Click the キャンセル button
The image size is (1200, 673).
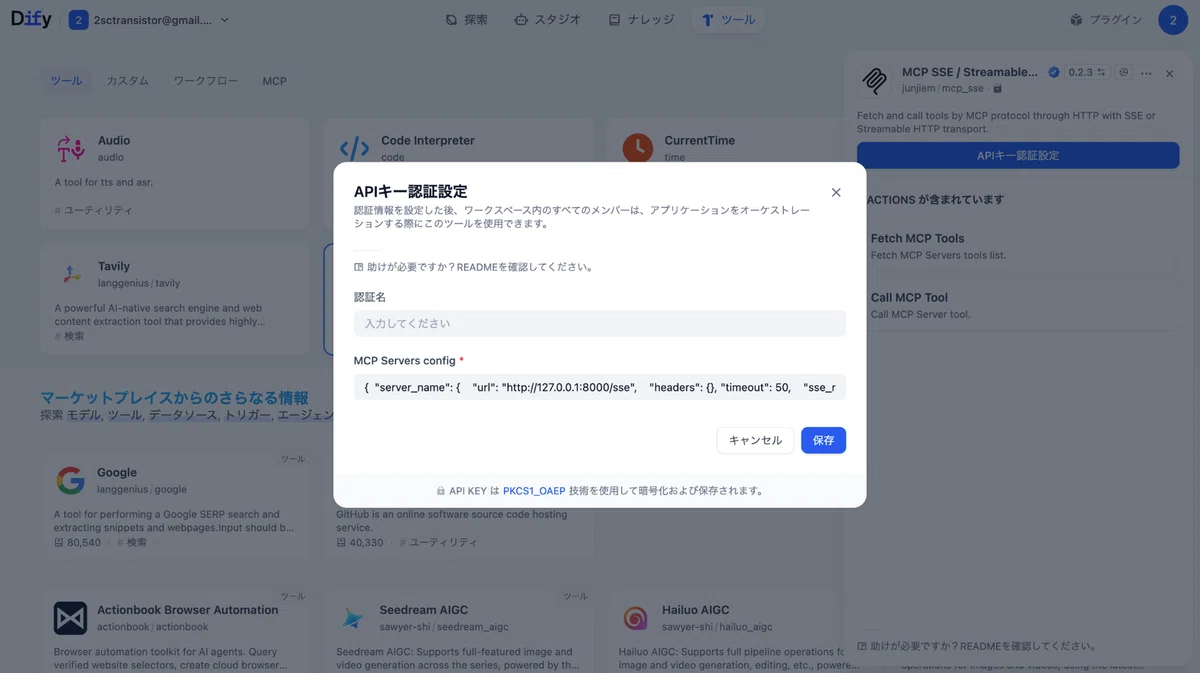[755, 440]
